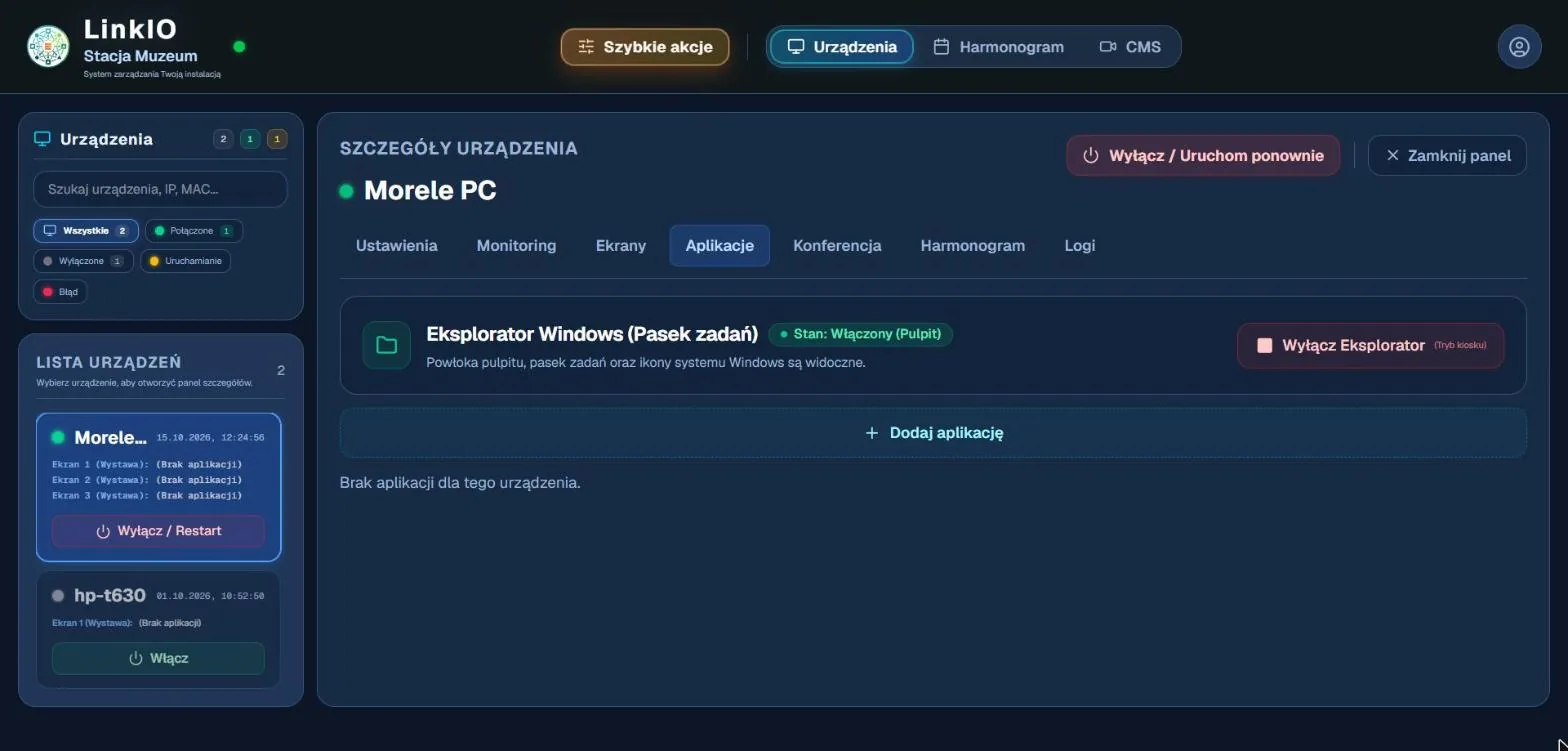The height and width of the screenshot is (751, 1568).
Task: Select the hp-t630 device card
Action: point(159,629)
